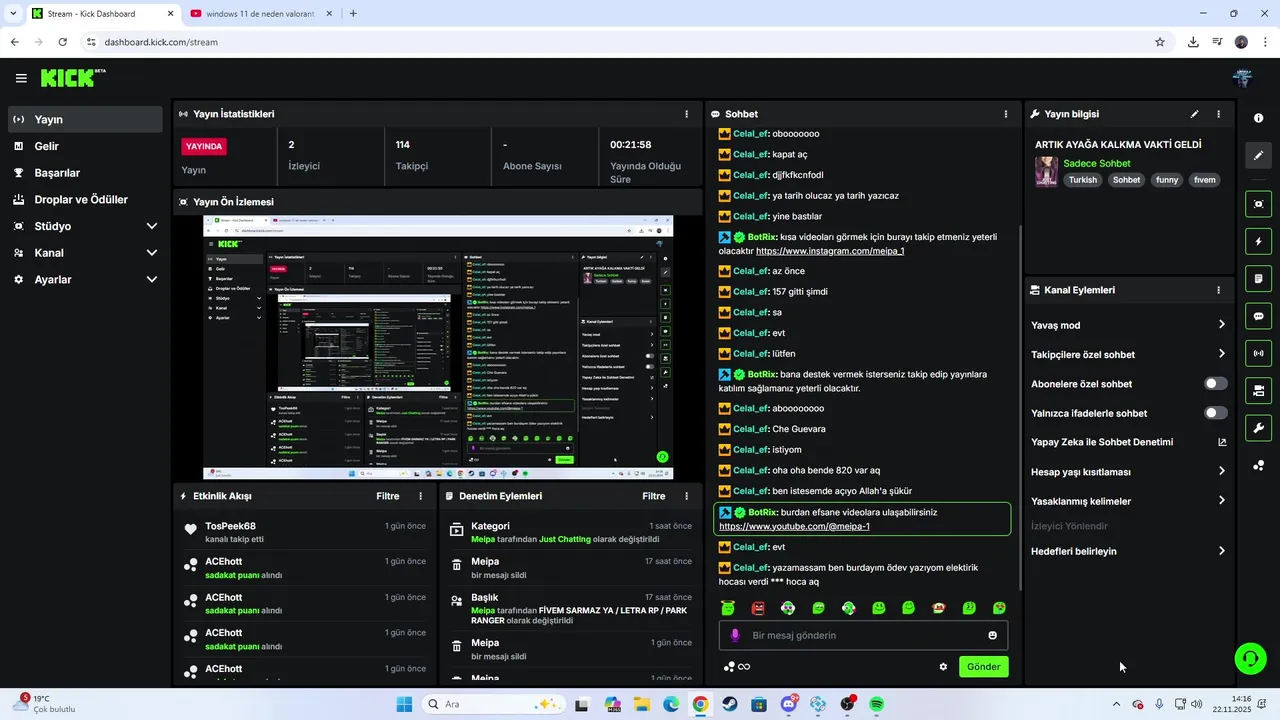Open the green headset support button
The height and width of the screenshot is (720, 1280).
[1250, 658]
